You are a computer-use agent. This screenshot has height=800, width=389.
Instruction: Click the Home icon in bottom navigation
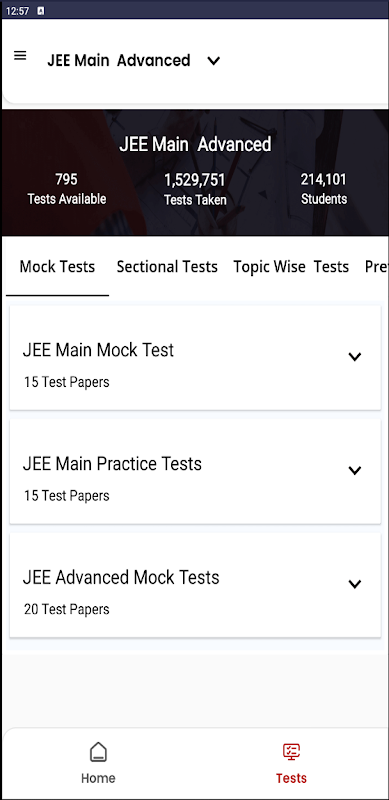point(98,752)
